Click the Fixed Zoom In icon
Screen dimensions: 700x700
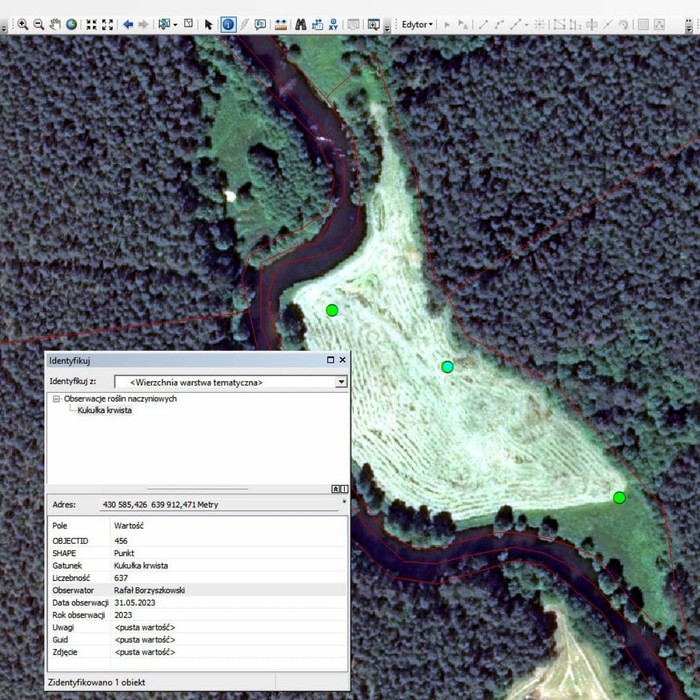coord(91,24)
